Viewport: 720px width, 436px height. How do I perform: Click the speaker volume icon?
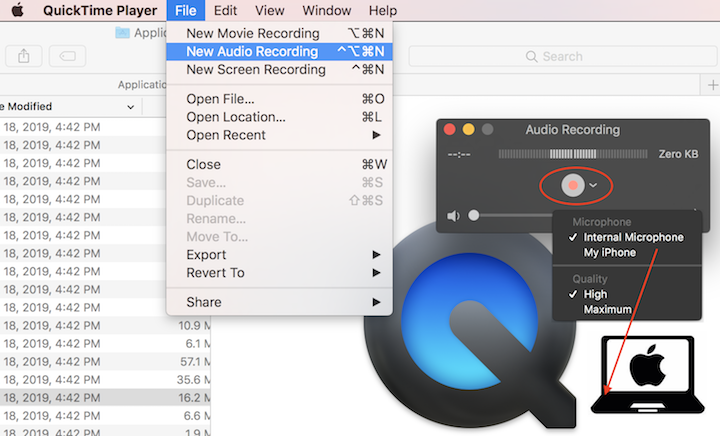[453, 216]
